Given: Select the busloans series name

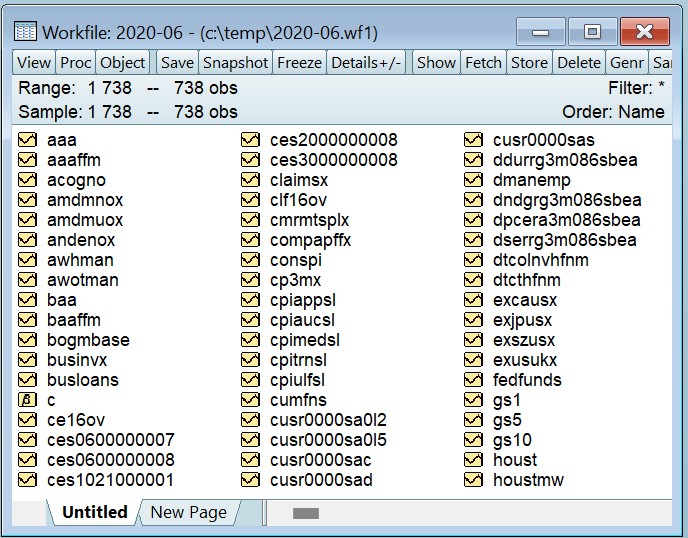Looking at the screenshot, I should [x=82, y=380].
